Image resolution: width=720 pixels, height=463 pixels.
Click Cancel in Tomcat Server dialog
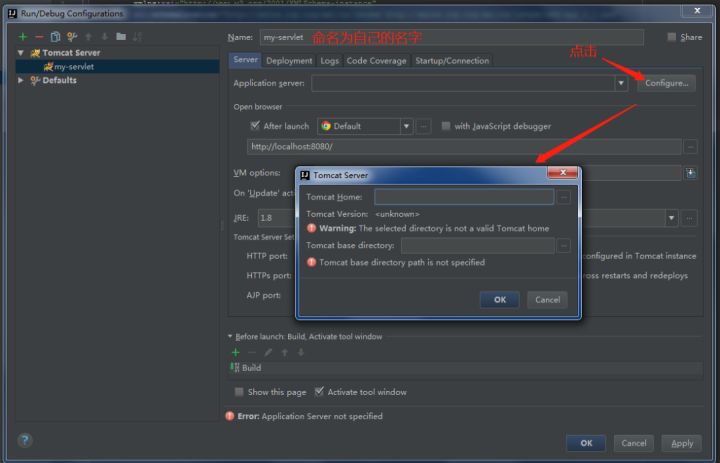[547, 299]
